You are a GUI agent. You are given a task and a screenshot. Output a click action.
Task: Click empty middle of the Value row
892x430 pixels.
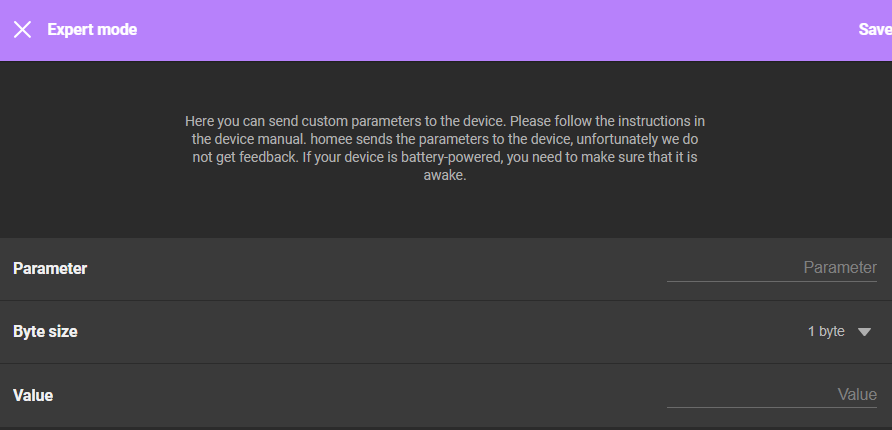click(358, 395)
